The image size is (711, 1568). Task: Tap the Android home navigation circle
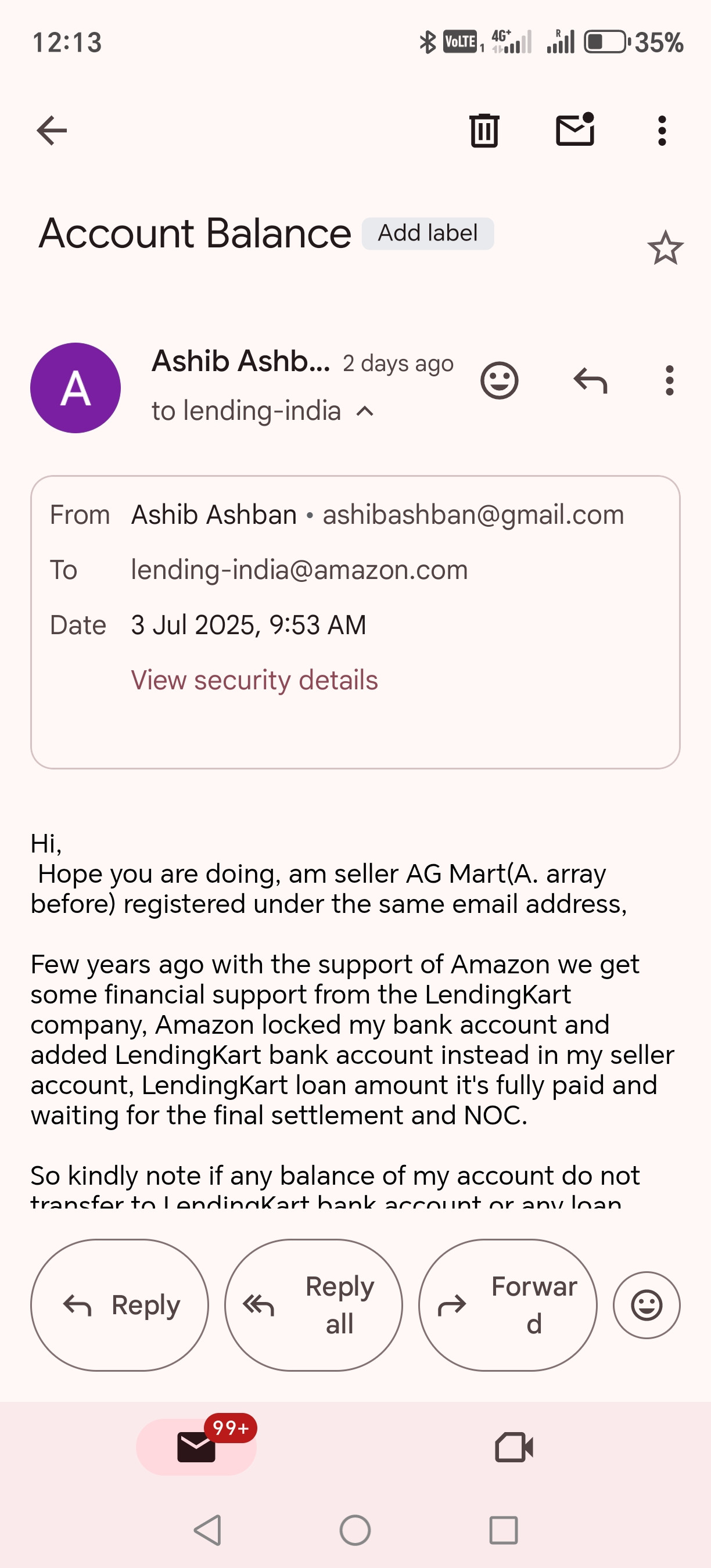pos(355,1530)
